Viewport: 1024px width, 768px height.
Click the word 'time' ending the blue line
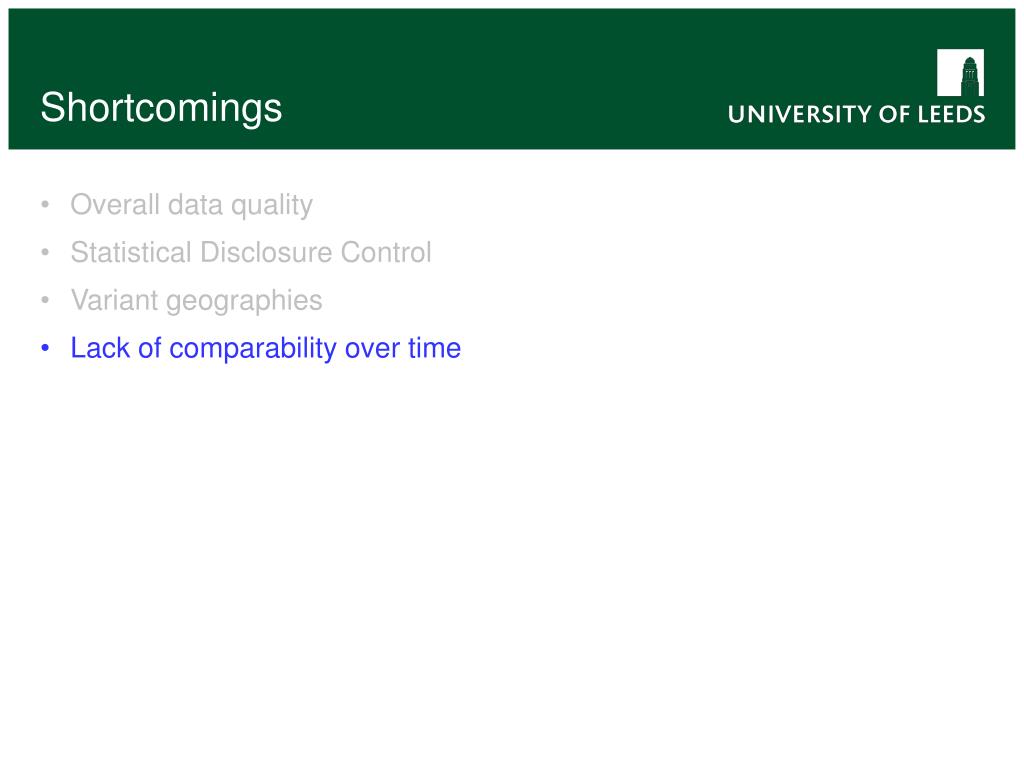pyautogui.click(x=435, y=348)
